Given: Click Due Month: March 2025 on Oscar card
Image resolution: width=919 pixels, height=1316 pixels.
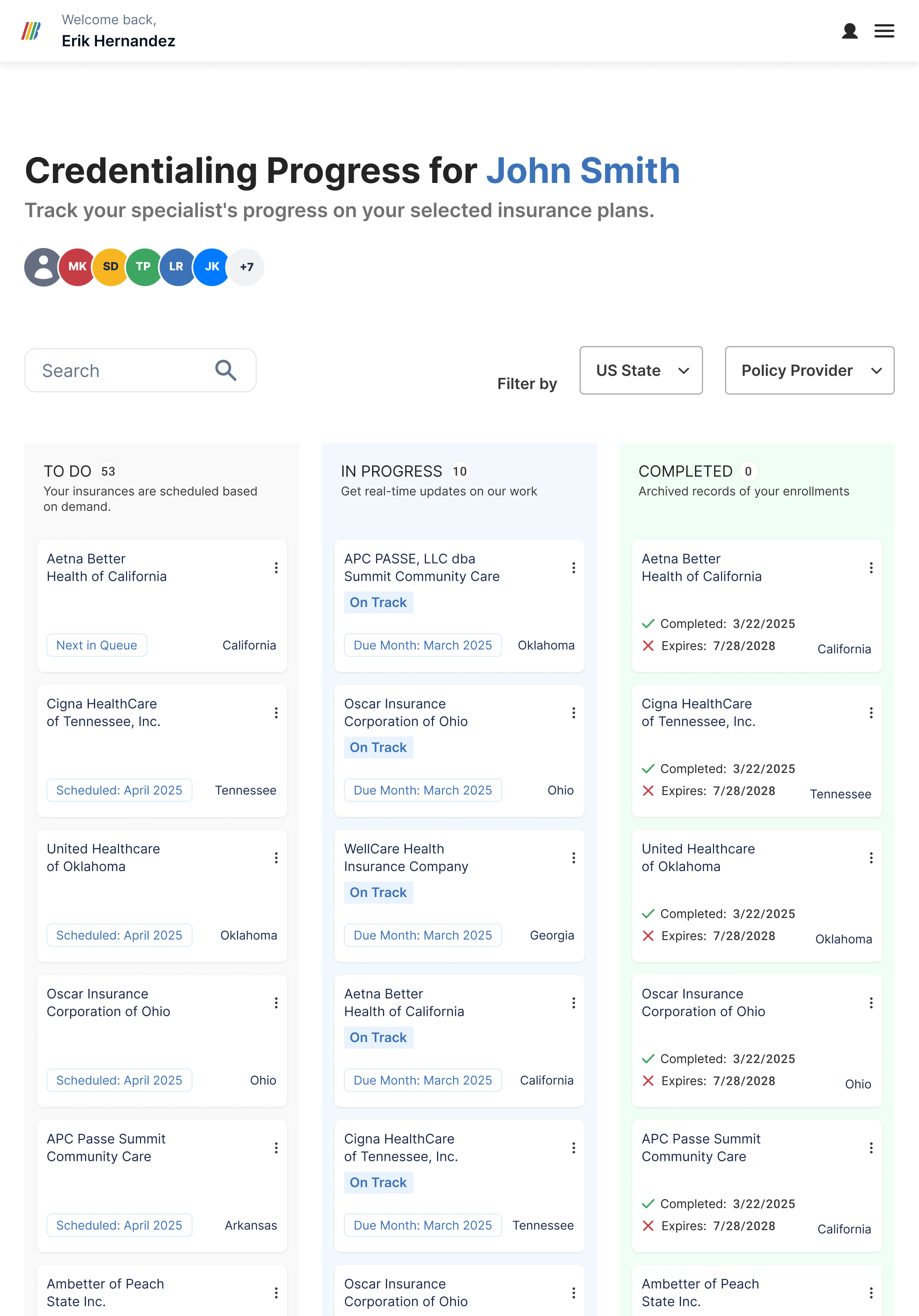Looking at the screenshot, I should point(423,790).
